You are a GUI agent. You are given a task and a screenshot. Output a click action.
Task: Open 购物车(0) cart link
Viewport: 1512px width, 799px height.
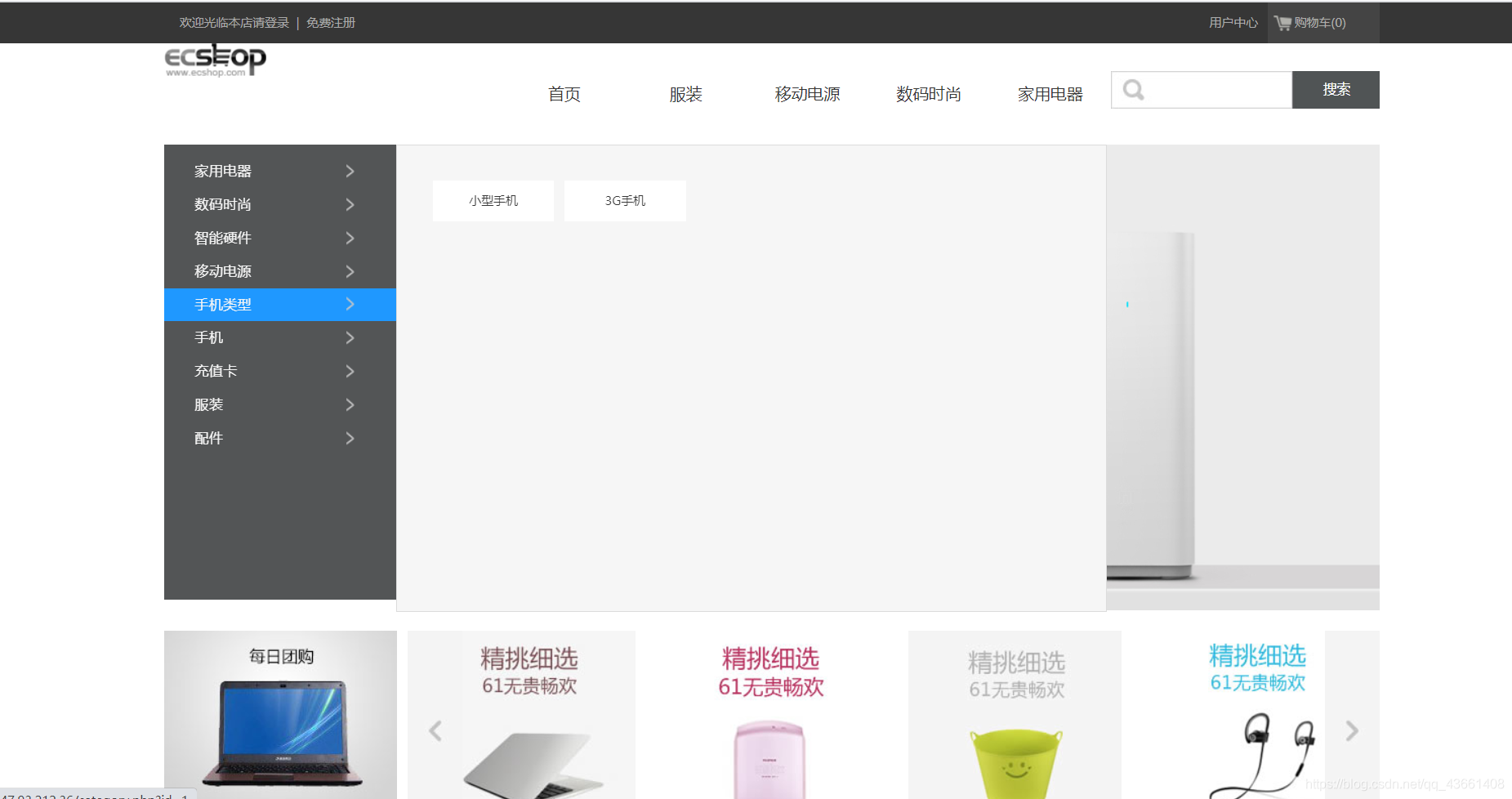[1320, 23]
